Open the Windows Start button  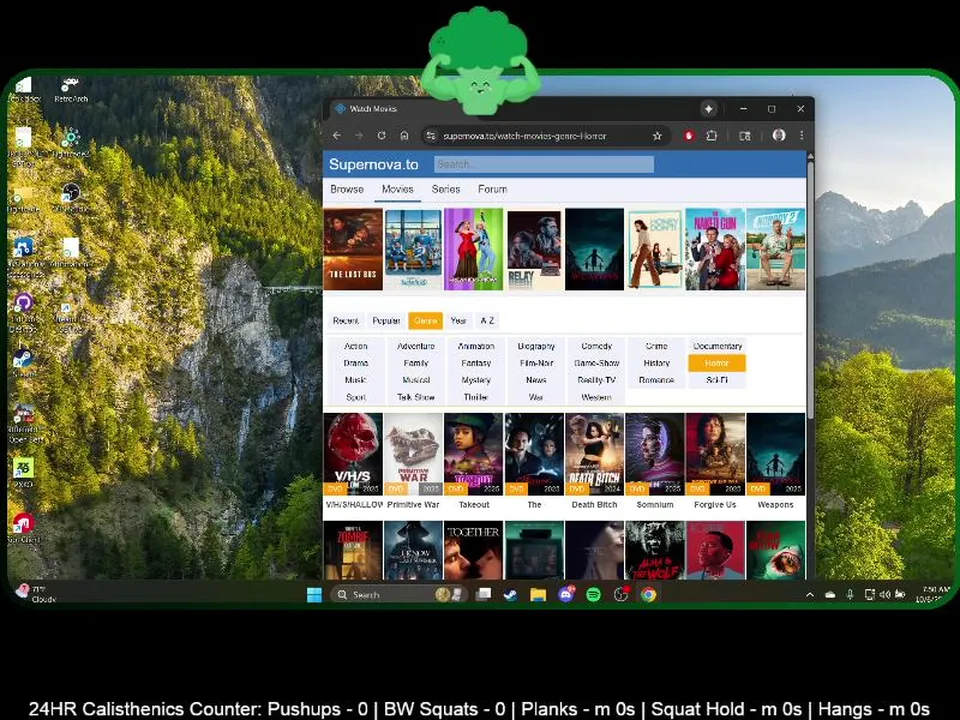314,594
